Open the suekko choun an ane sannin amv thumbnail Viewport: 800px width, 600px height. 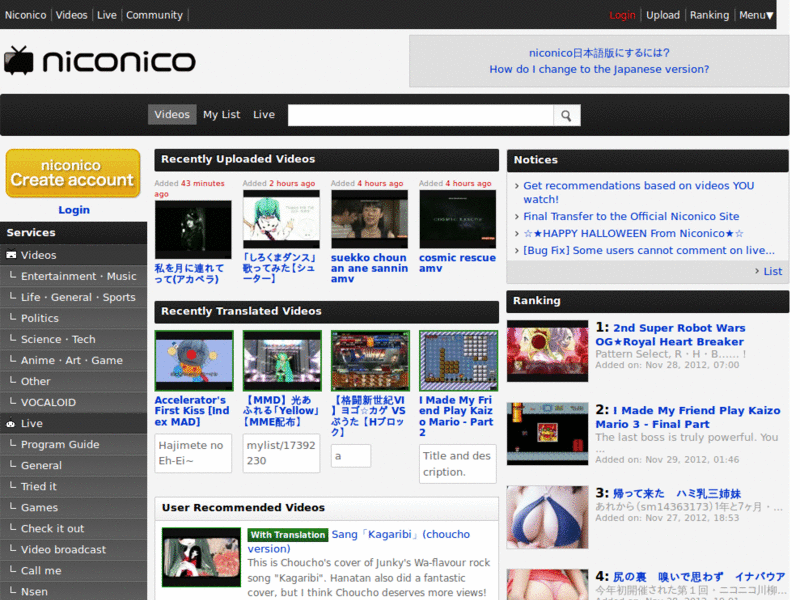[x=370, y=219]
